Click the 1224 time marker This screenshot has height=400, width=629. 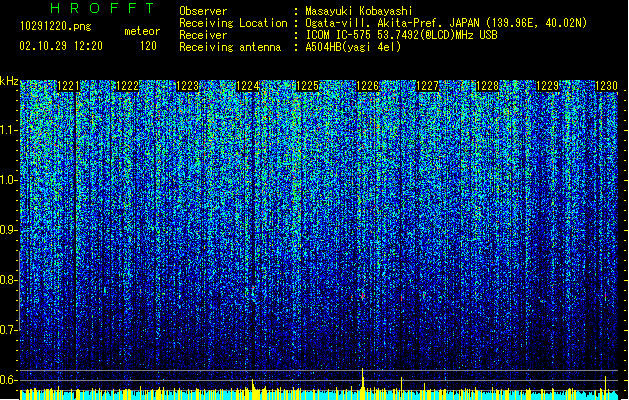248,86
